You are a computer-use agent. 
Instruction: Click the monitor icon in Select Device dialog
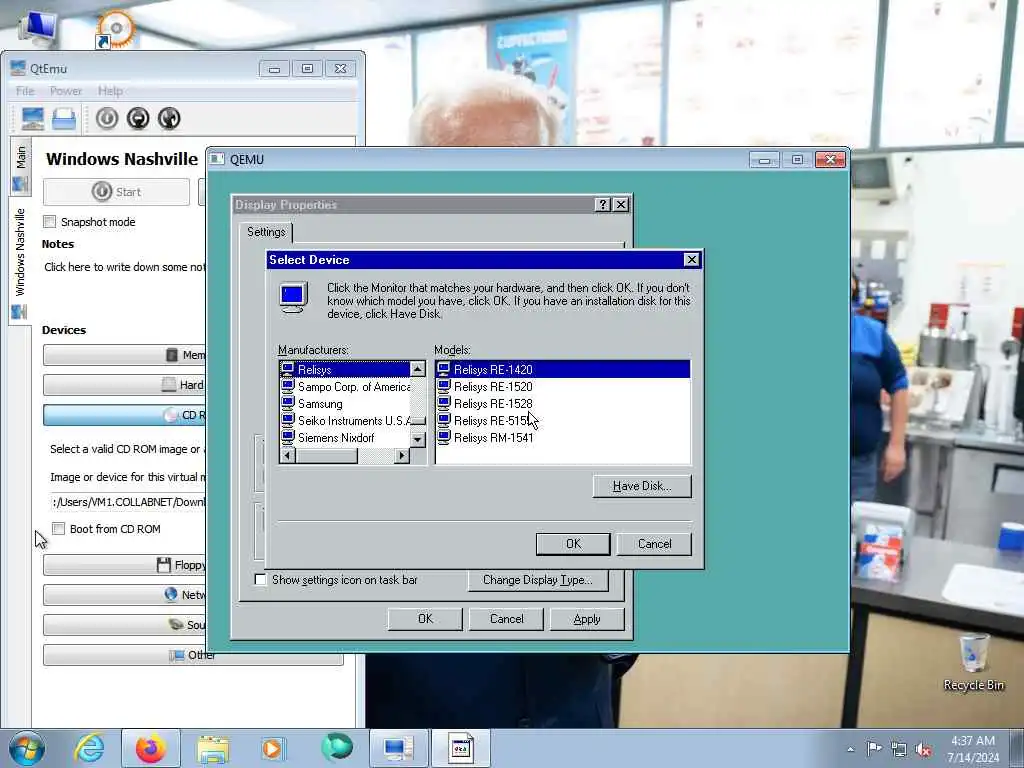[x=293, y=297]
